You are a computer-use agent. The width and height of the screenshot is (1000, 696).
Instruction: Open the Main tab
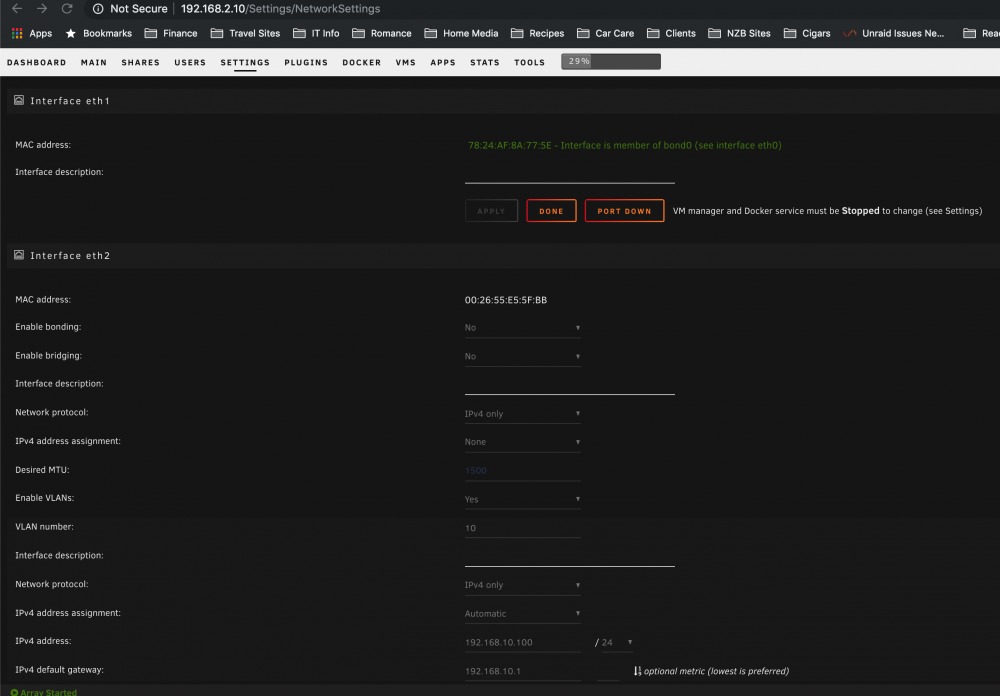[94, 63]
